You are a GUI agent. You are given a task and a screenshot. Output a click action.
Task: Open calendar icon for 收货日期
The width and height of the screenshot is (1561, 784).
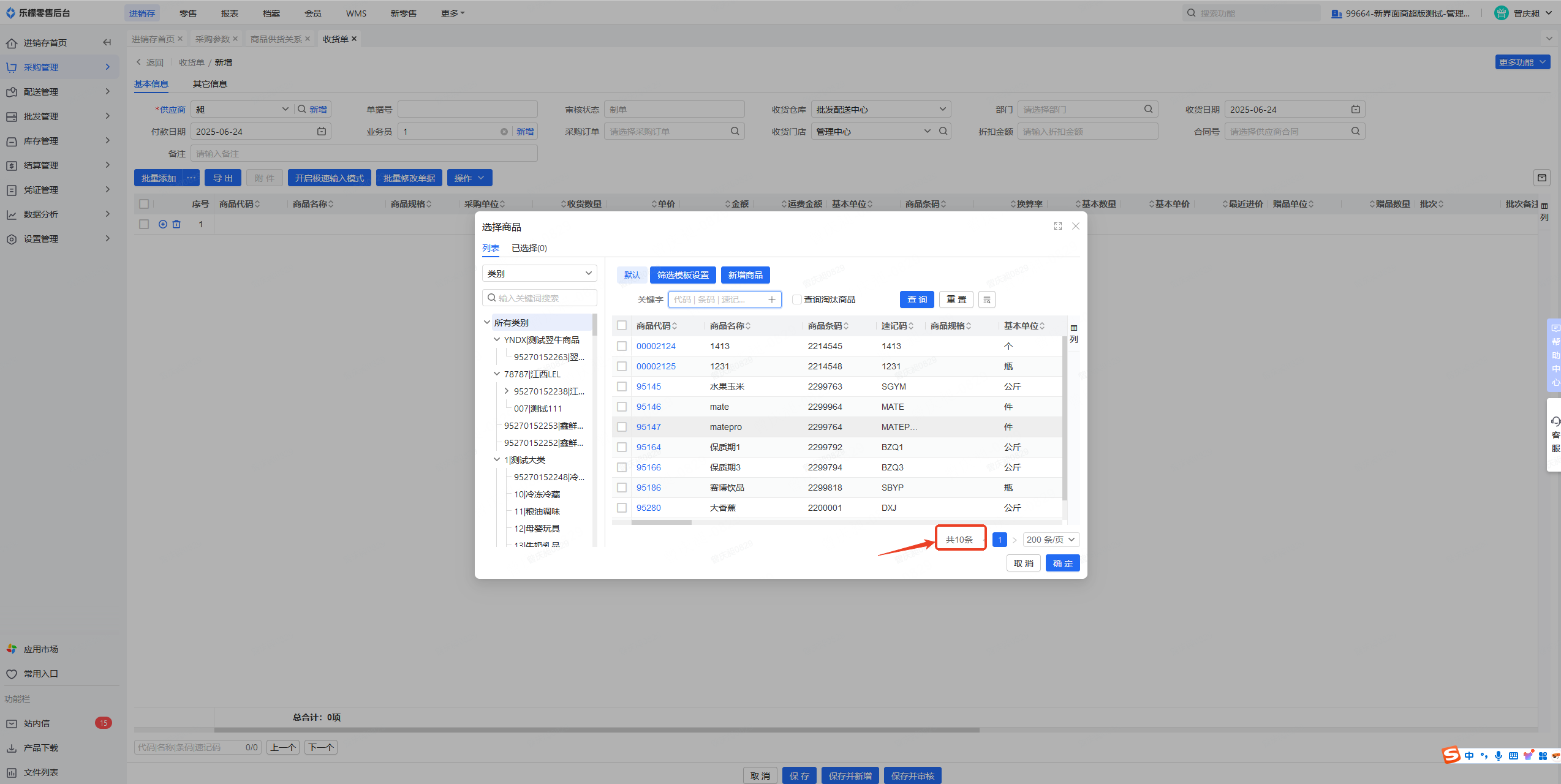(1355, 109)
